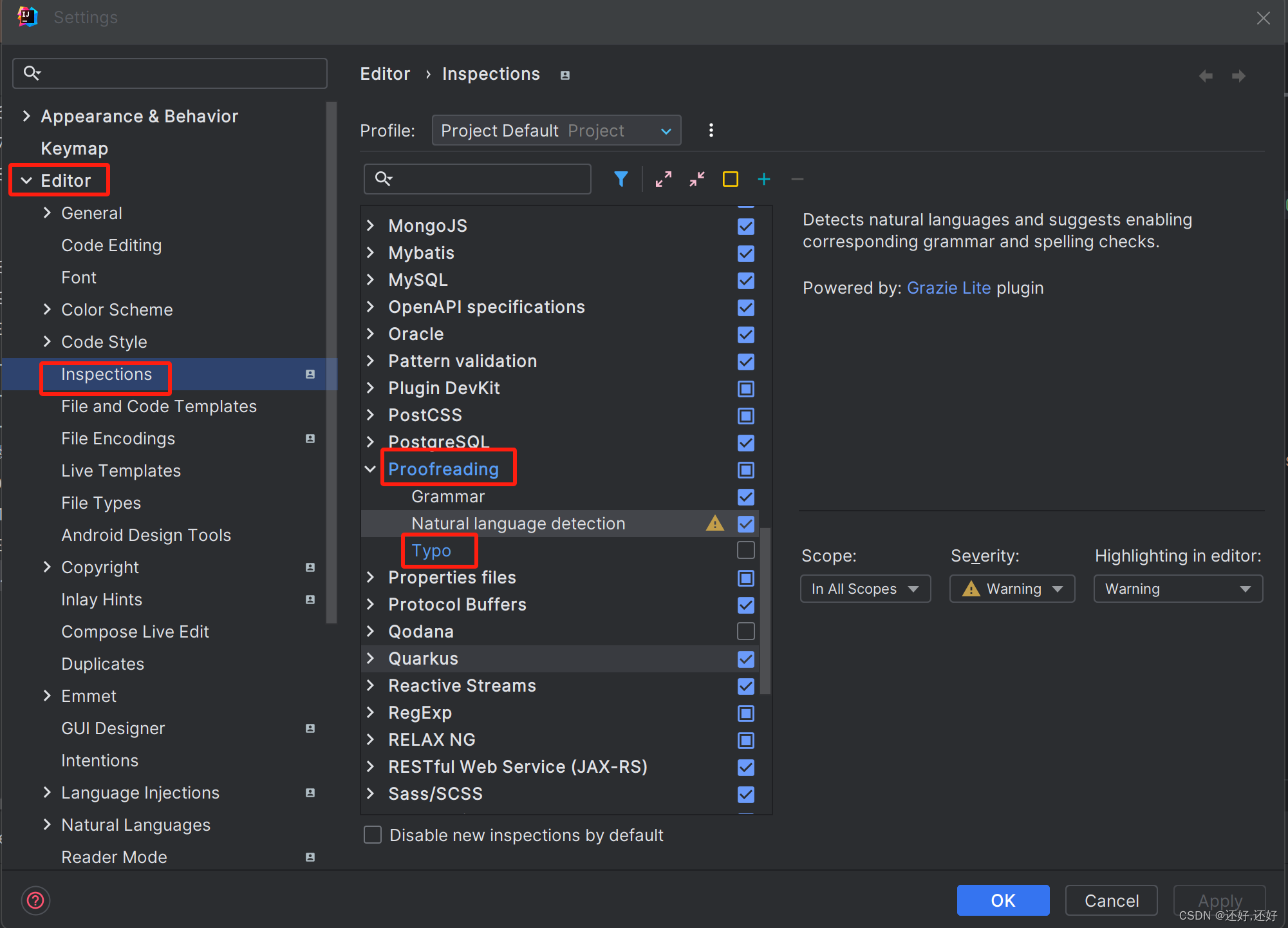This screenshot has height=928, width=1288.
Task: Click the OK button
Action: click(x=1002, y=900)
